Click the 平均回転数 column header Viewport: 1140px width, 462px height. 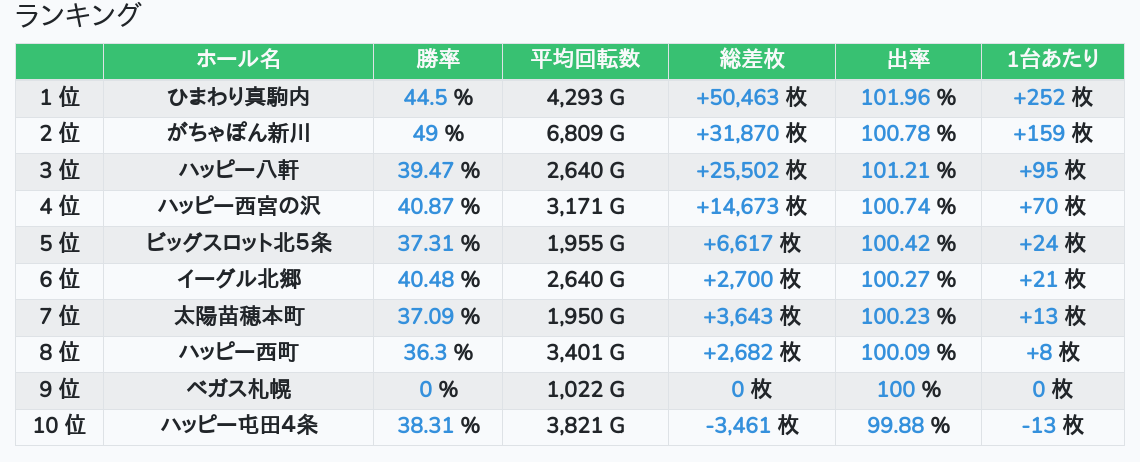click(585, 60)
